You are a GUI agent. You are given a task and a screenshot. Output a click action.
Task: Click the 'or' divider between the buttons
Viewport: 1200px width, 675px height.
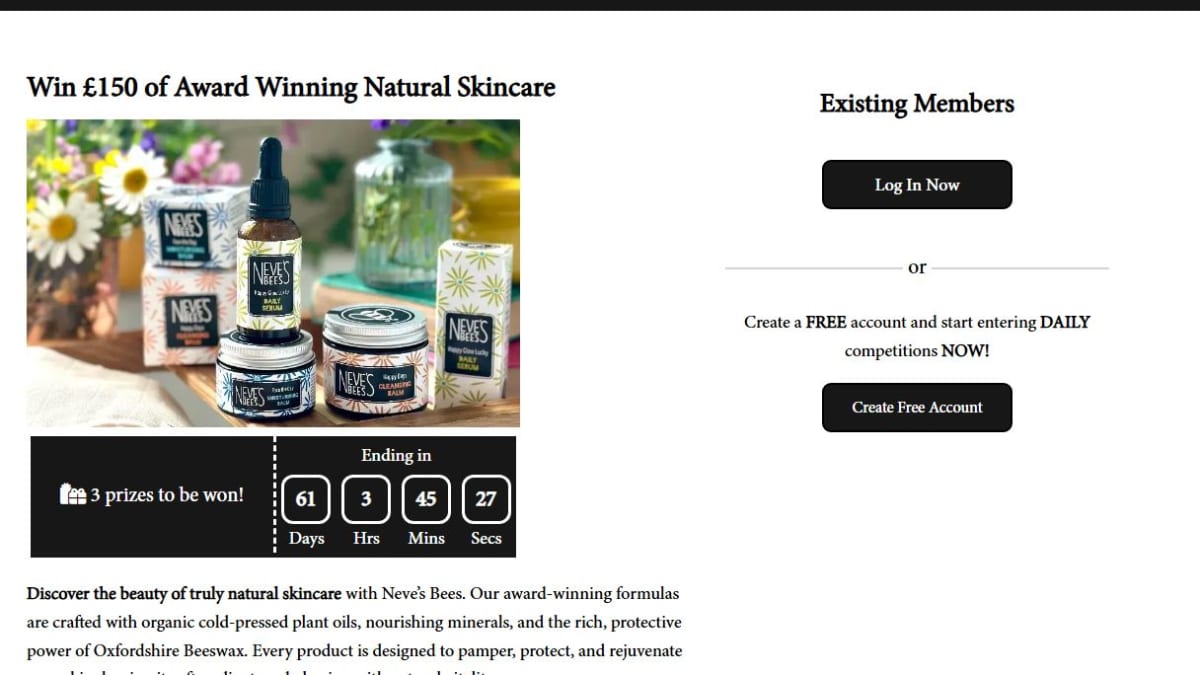tap(917, 267)
